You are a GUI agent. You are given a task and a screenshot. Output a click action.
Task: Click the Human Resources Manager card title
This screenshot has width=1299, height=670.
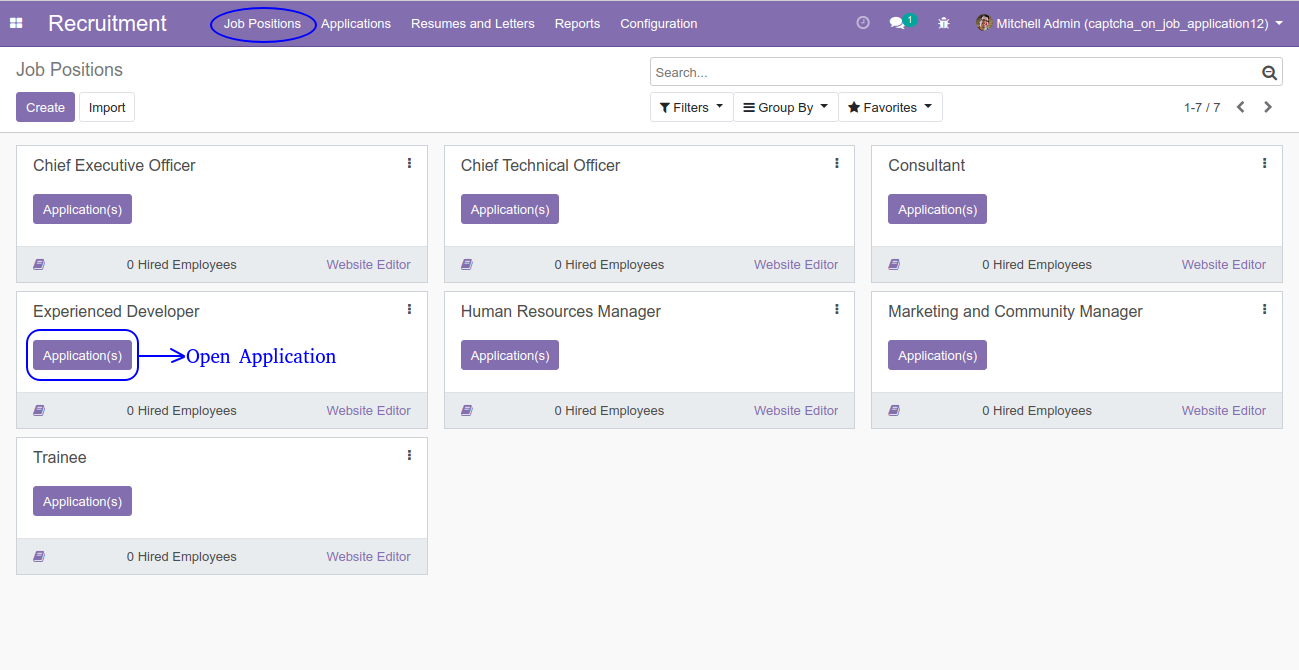point(560,312)
